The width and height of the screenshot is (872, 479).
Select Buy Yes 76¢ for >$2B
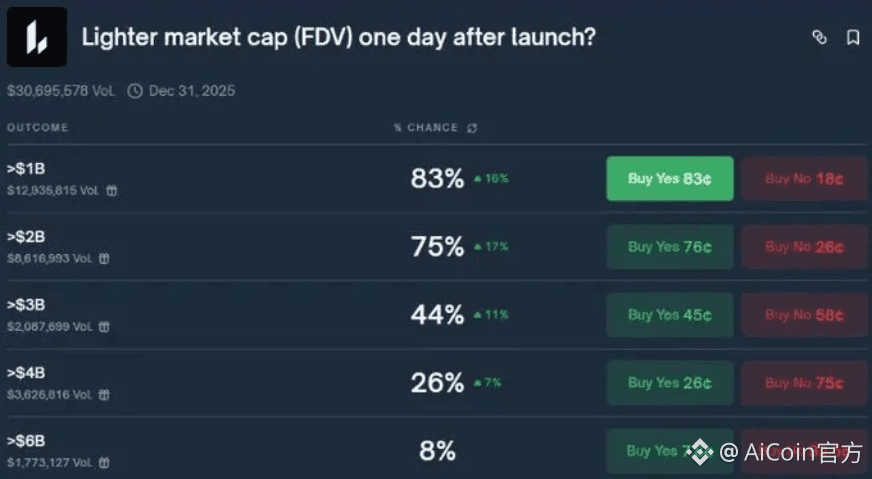pos(669,247)
